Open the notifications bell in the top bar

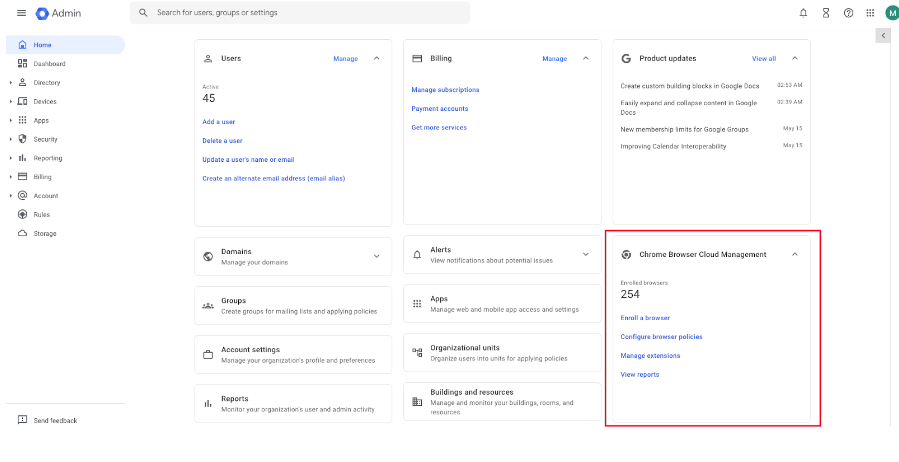(x=803, y=13)
